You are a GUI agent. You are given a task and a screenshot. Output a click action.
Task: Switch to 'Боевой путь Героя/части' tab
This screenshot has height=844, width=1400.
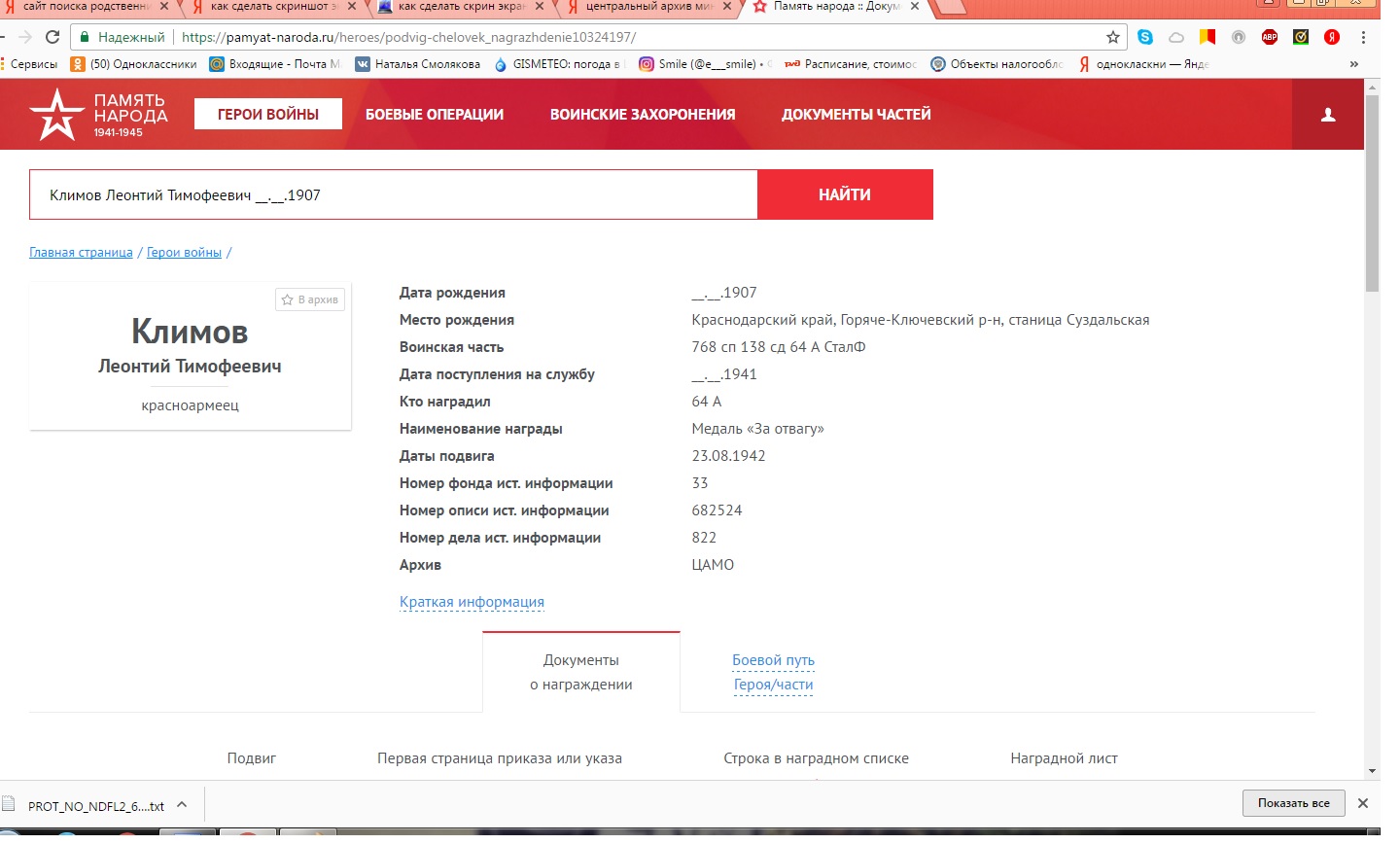[x=773, y=672]
